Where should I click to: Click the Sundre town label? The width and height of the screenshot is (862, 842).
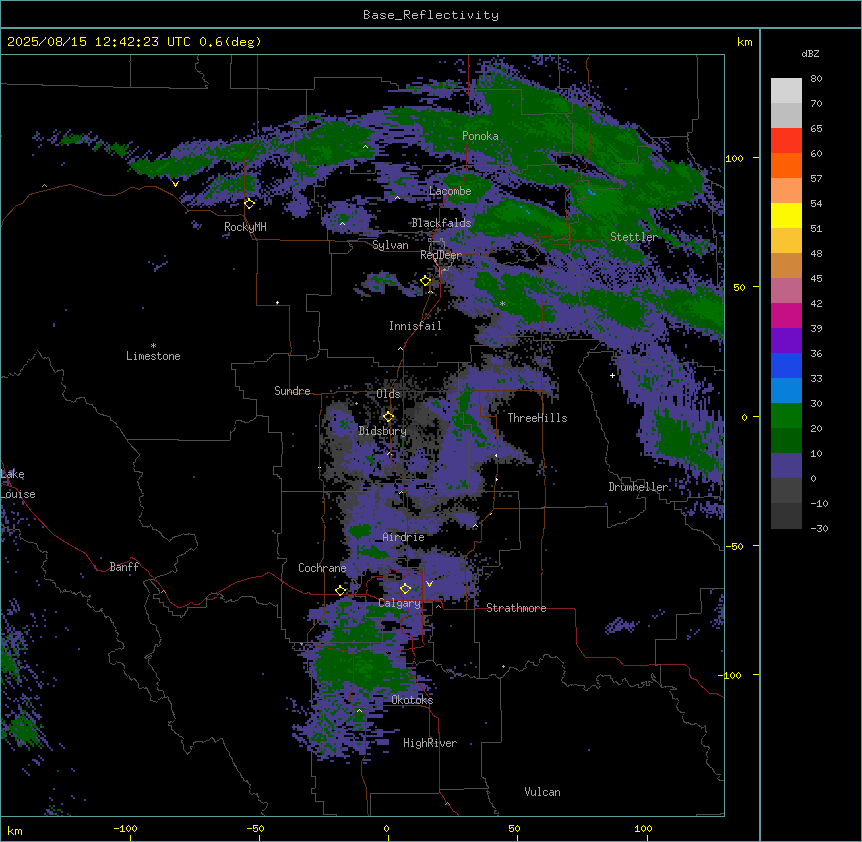(x=292, y=391)
